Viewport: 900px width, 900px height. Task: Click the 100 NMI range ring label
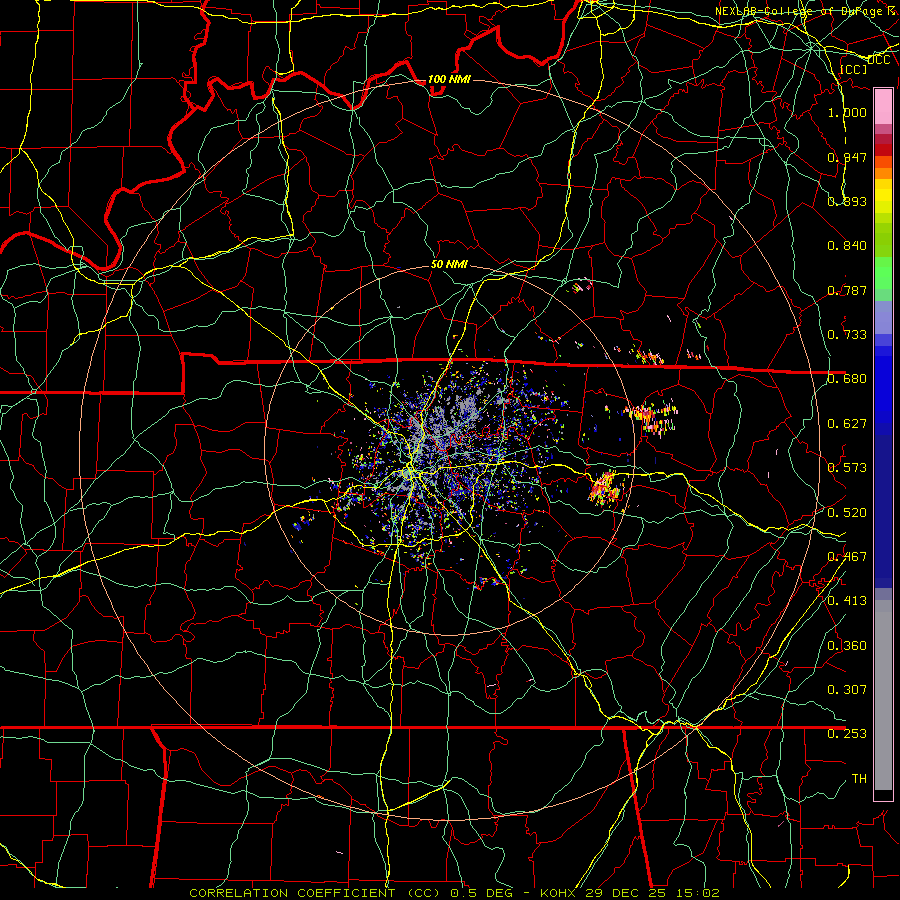coord(449,79)
